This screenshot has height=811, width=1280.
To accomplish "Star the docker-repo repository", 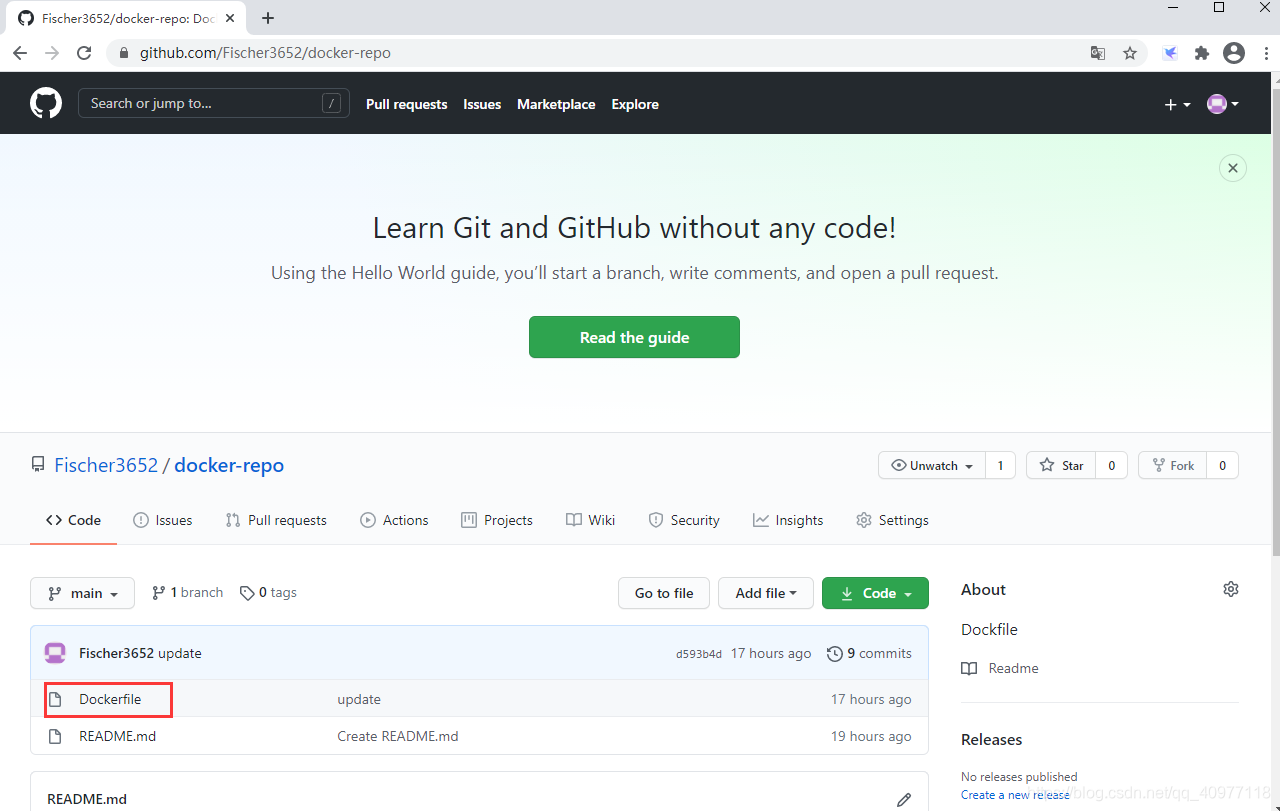I will [1061, 466].
